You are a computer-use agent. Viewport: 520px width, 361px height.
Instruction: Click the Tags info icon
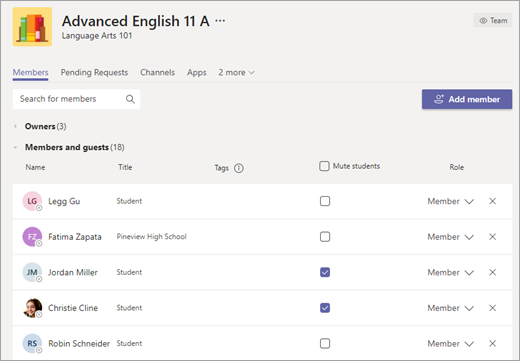click(x=239, y=168)
